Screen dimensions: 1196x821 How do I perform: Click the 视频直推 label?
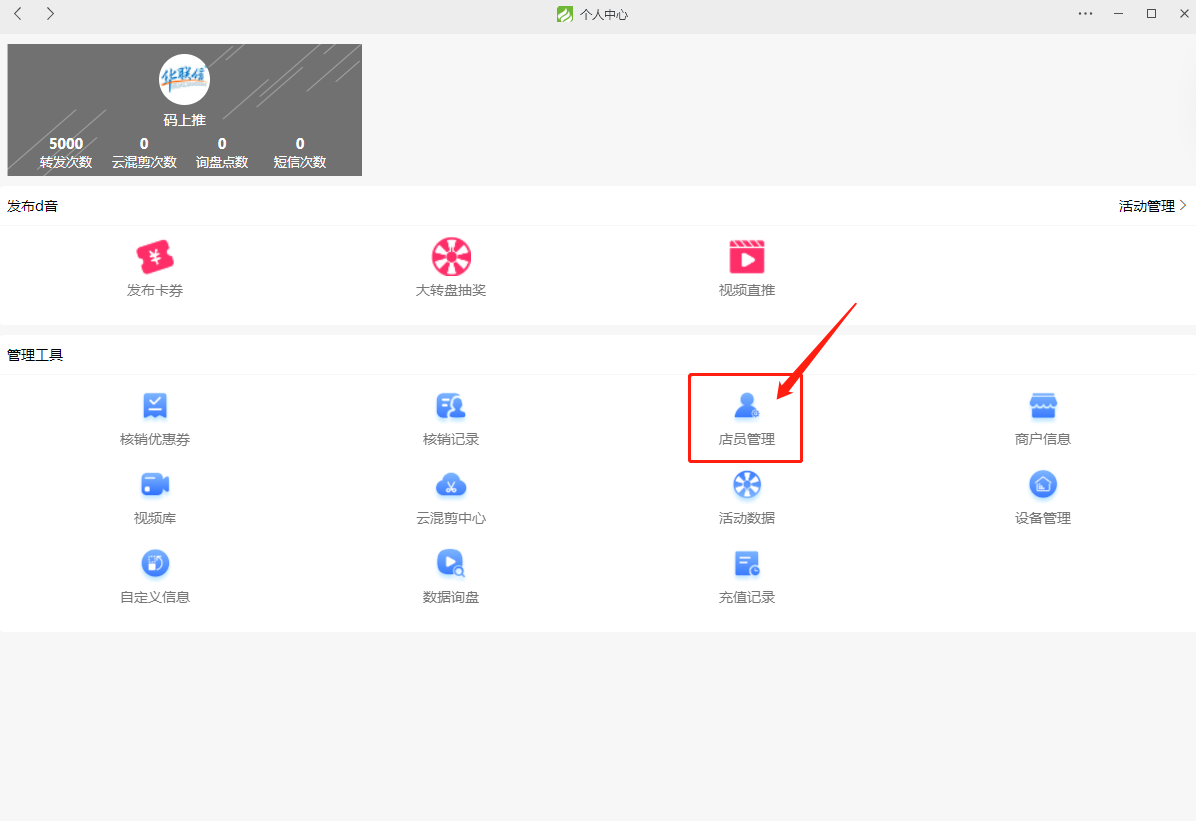point(747,291)
